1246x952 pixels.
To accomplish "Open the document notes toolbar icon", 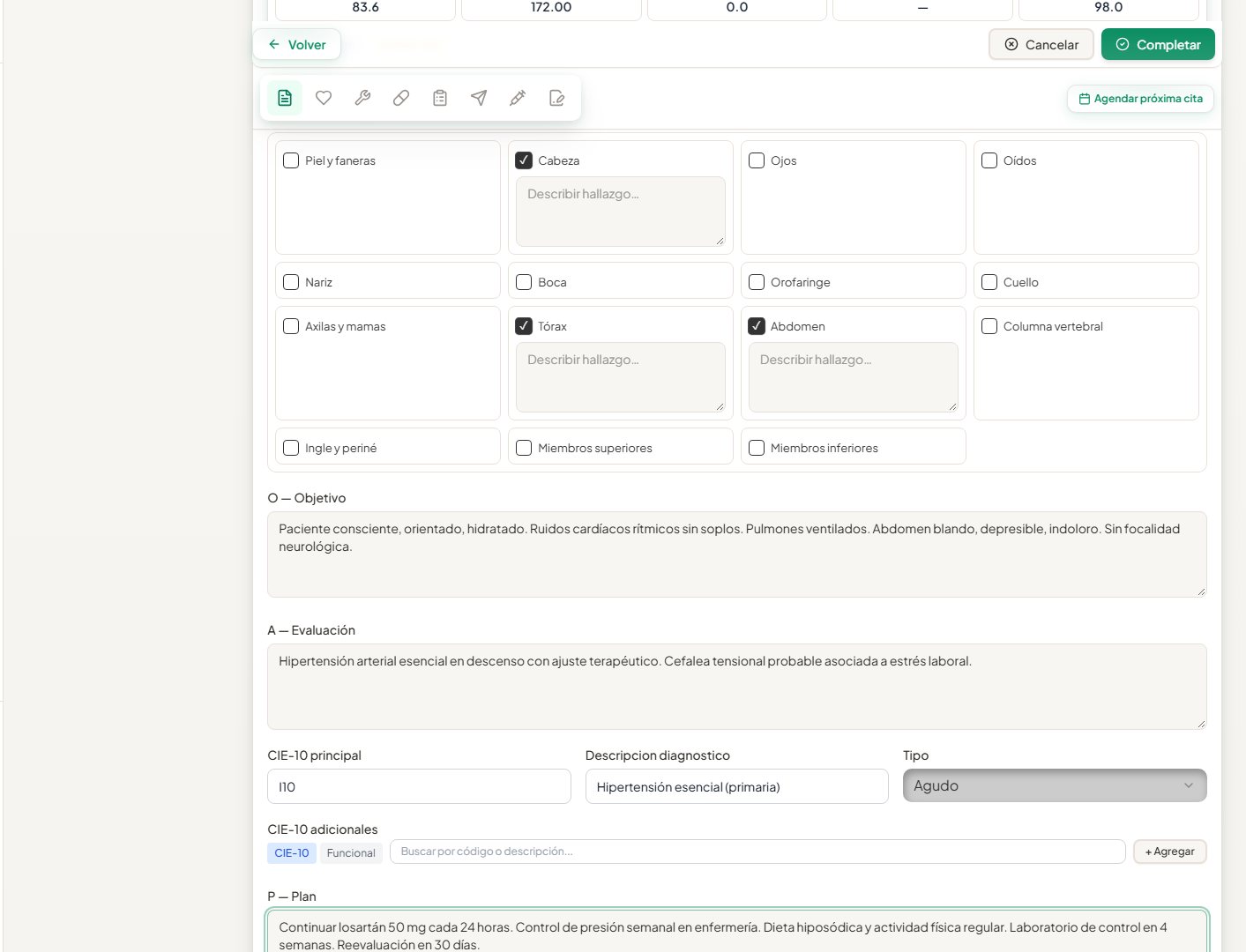I will pyautogui.click(x=285, y=98).
